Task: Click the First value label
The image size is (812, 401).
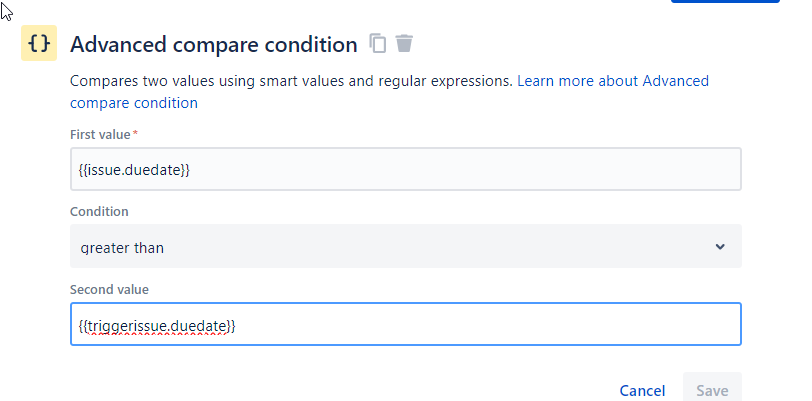Action: pos(100,134)
